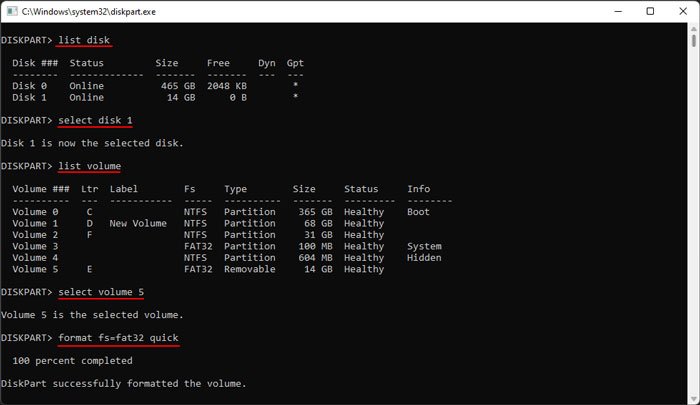Click the '604 MB' volume size
This screenshot has height=405, width=700.
(x=315, y=258)
